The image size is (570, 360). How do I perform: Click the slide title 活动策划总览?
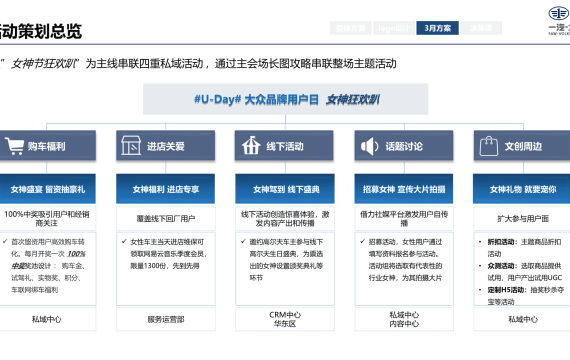tap(40, 31)
